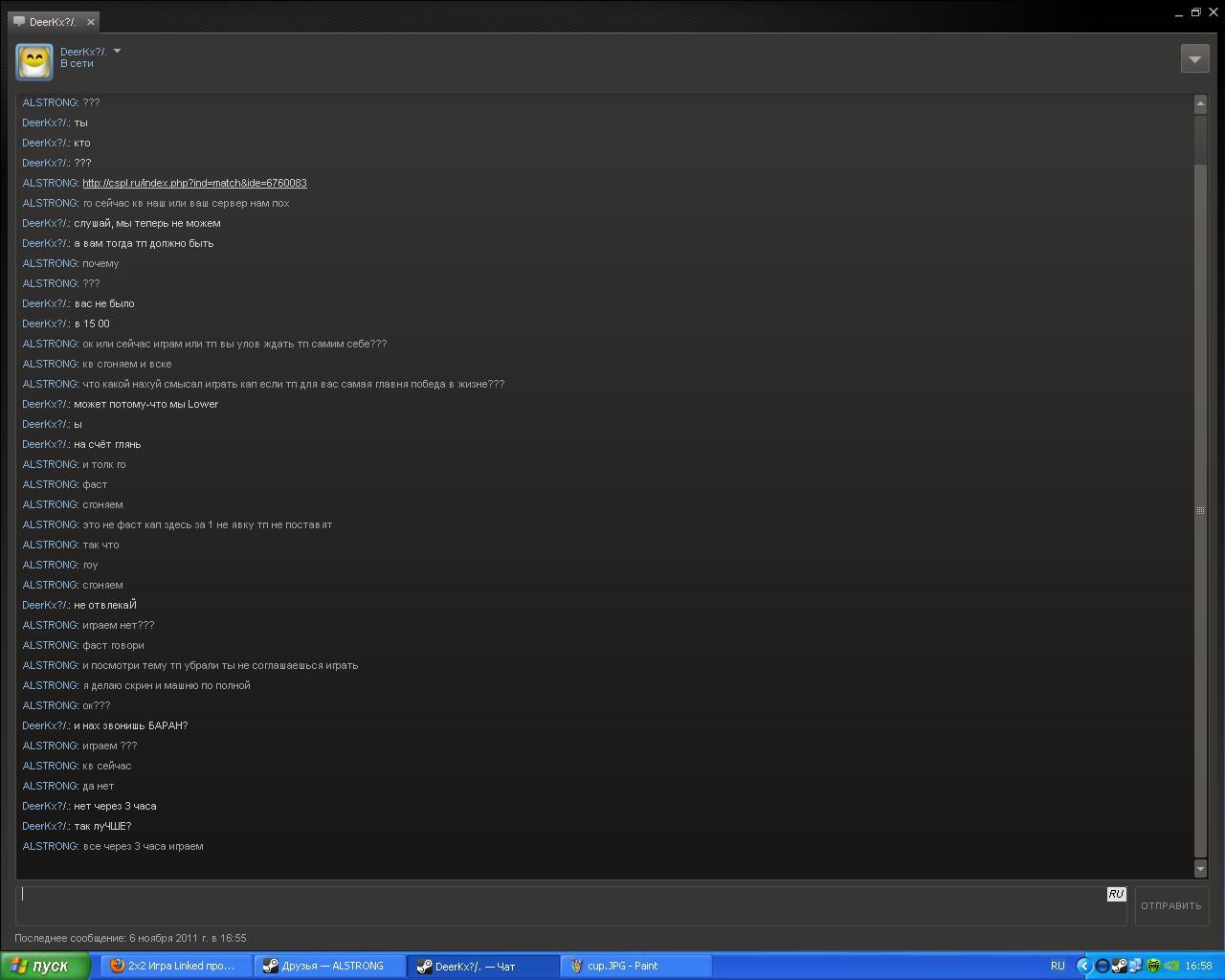Click message 'го сейчас кв наш или ваш сервер'
The height and width of the screenshot is (980, 1225).
186,203
